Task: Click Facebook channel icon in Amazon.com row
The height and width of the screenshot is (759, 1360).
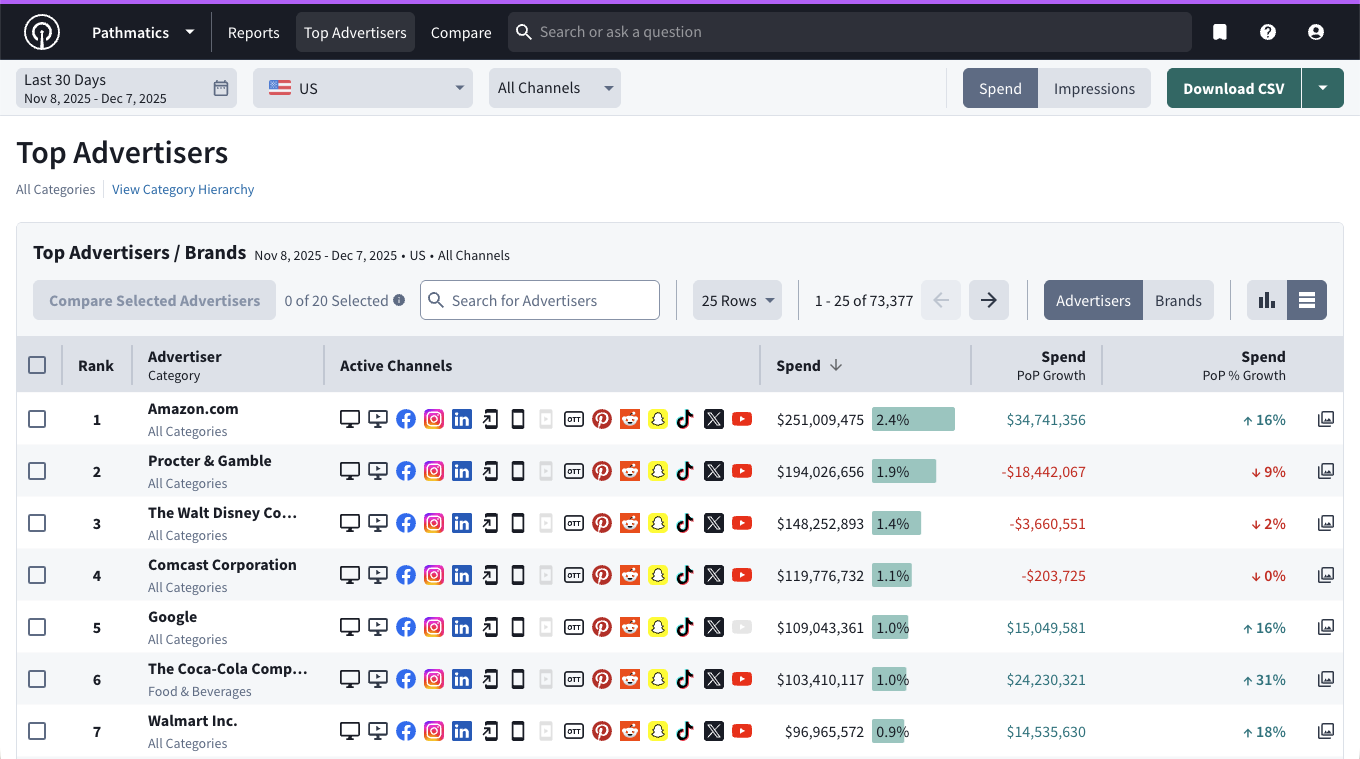Action: tap(406, 419)
